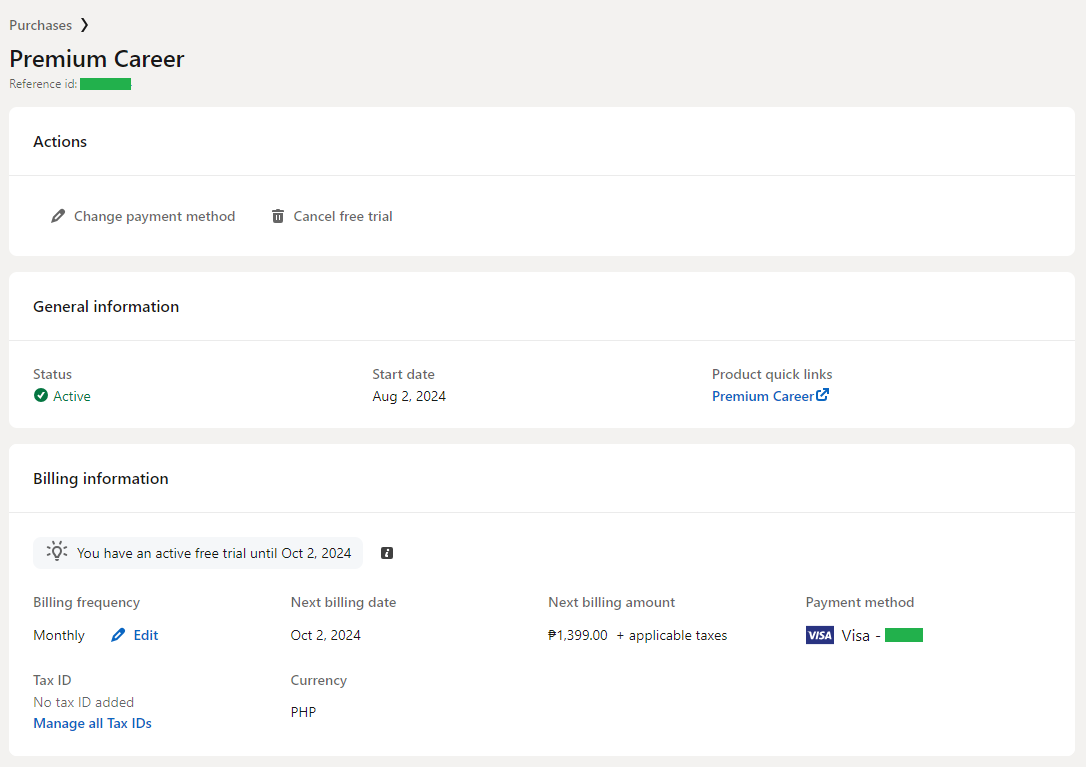The width and height of the screenshot is (1086, 767).
Task: Select the Premium Career page title
Action: click(x=97, y=59)
